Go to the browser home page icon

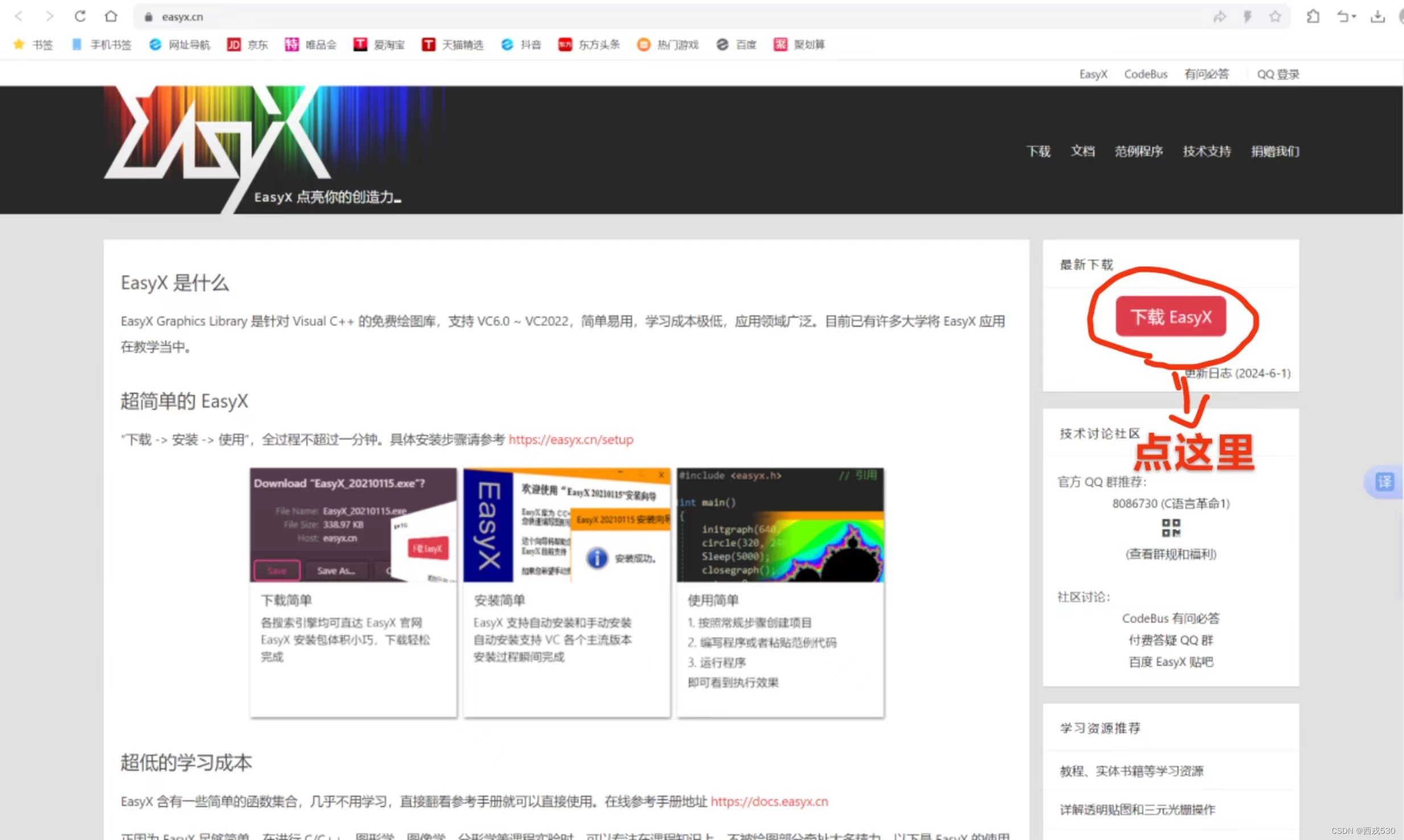111,17
